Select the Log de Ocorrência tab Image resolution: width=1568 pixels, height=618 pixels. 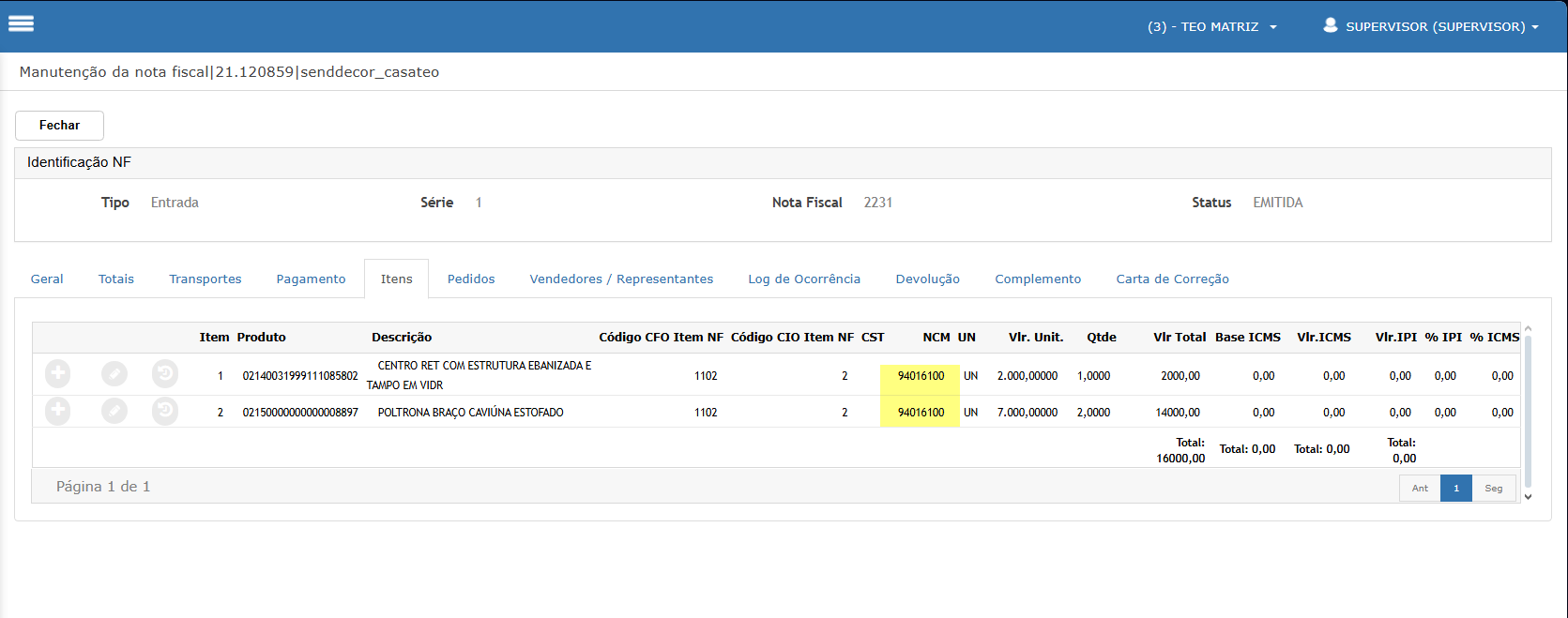pyautogui.click(x=804, y=279)
